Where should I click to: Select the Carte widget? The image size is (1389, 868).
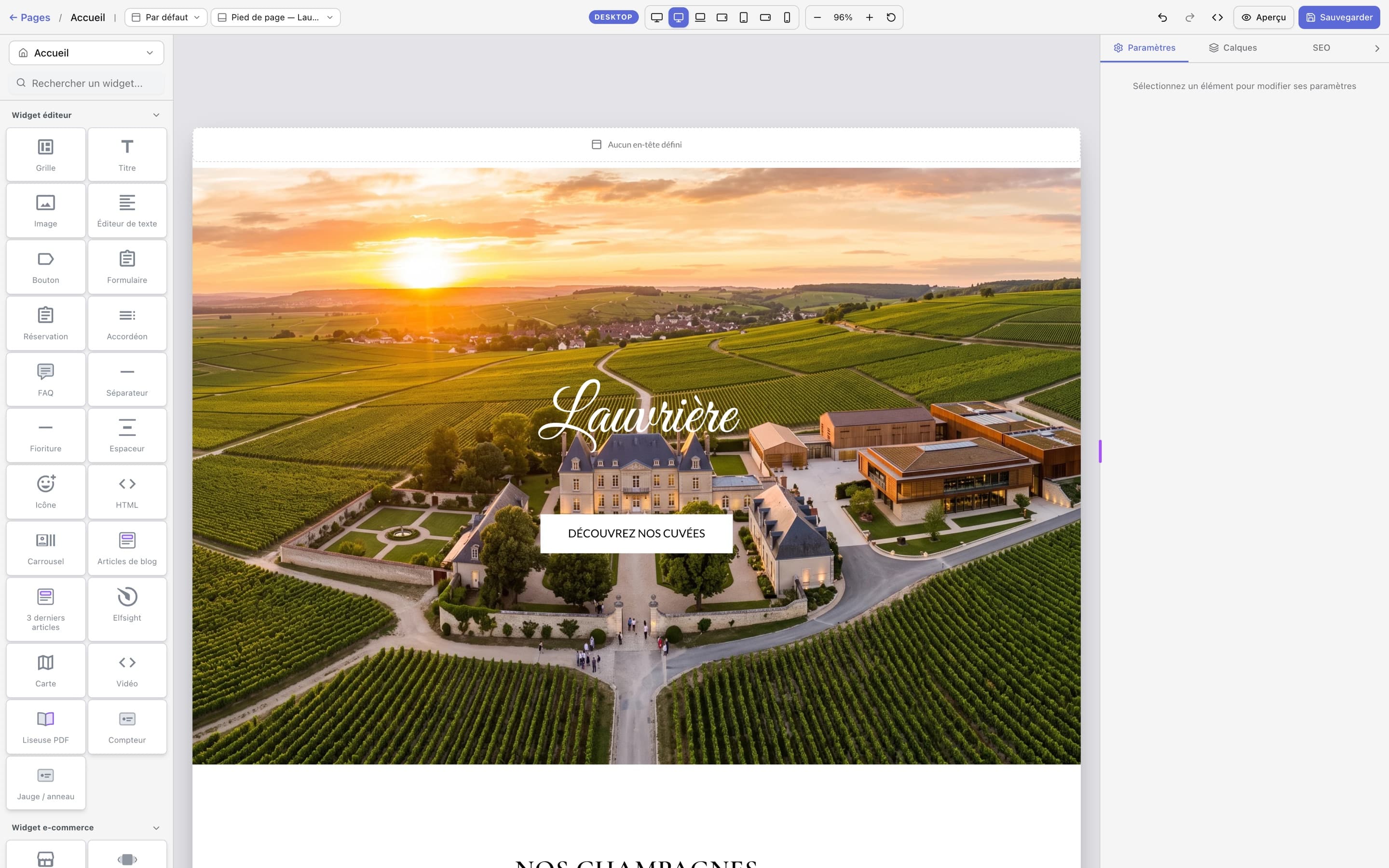[x=46, y=670]
